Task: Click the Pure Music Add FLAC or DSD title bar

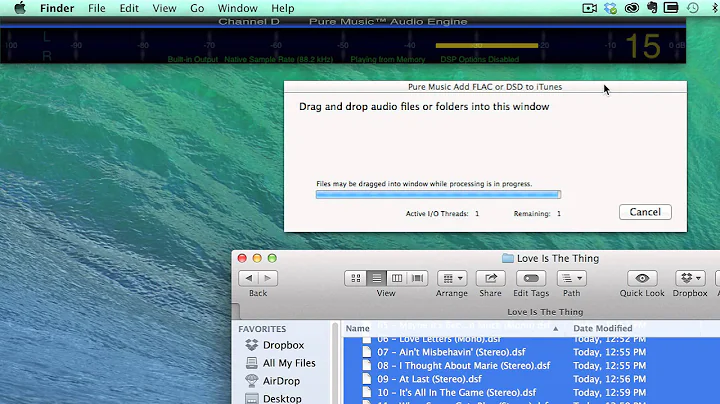Action: coord(485,87)
